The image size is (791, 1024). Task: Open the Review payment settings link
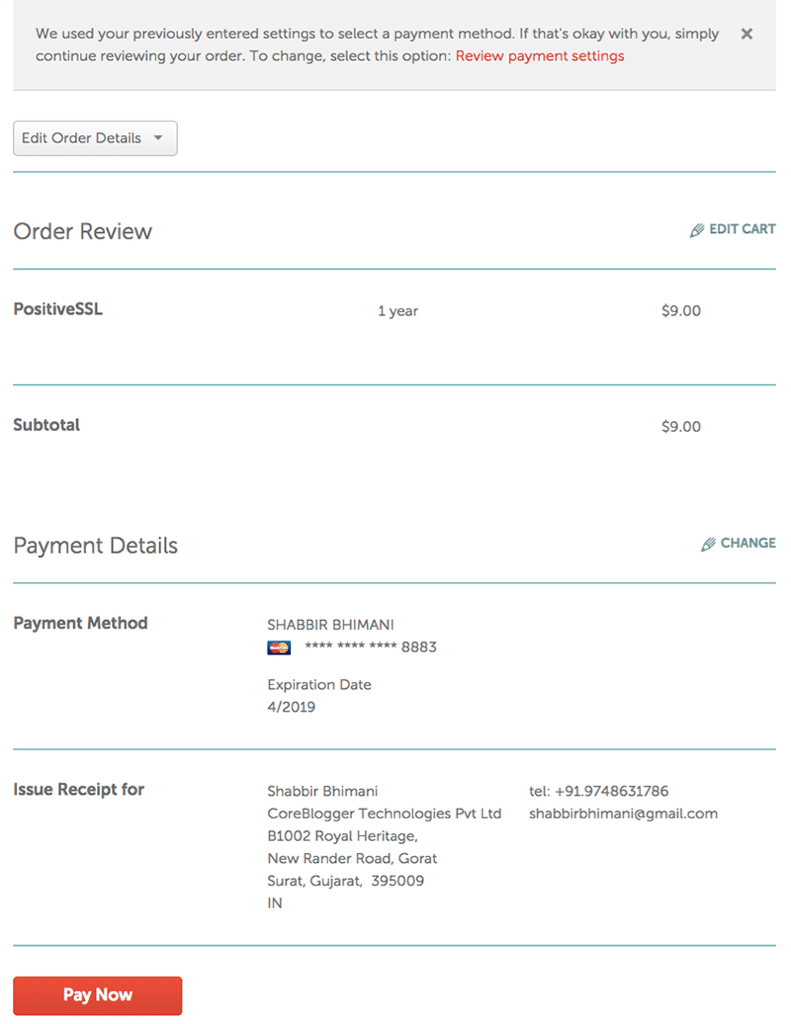(540, 56)
